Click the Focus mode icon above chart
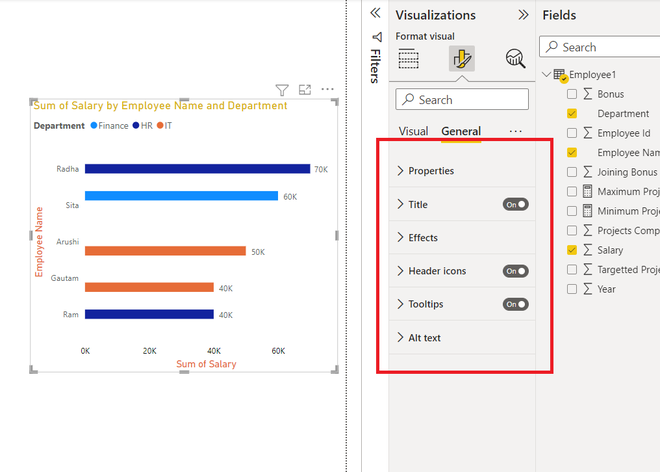Image resolution: width=660 pixels, height=472 pixels. click(305, 90)
